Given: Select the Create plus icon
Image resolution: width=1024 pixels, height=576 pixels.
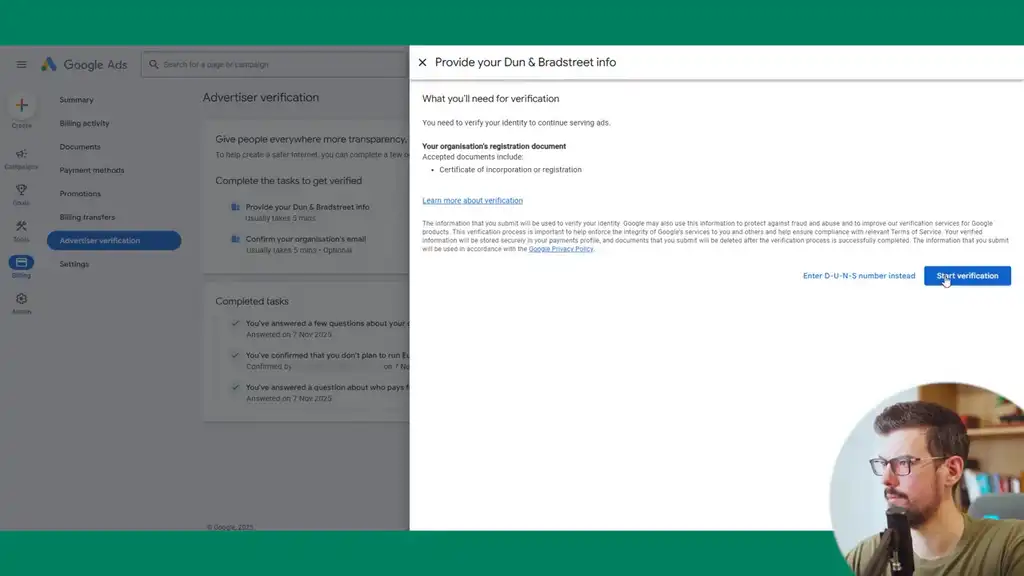Looking at the screenshot, I should pyautogui.click(x=21, y=105).
